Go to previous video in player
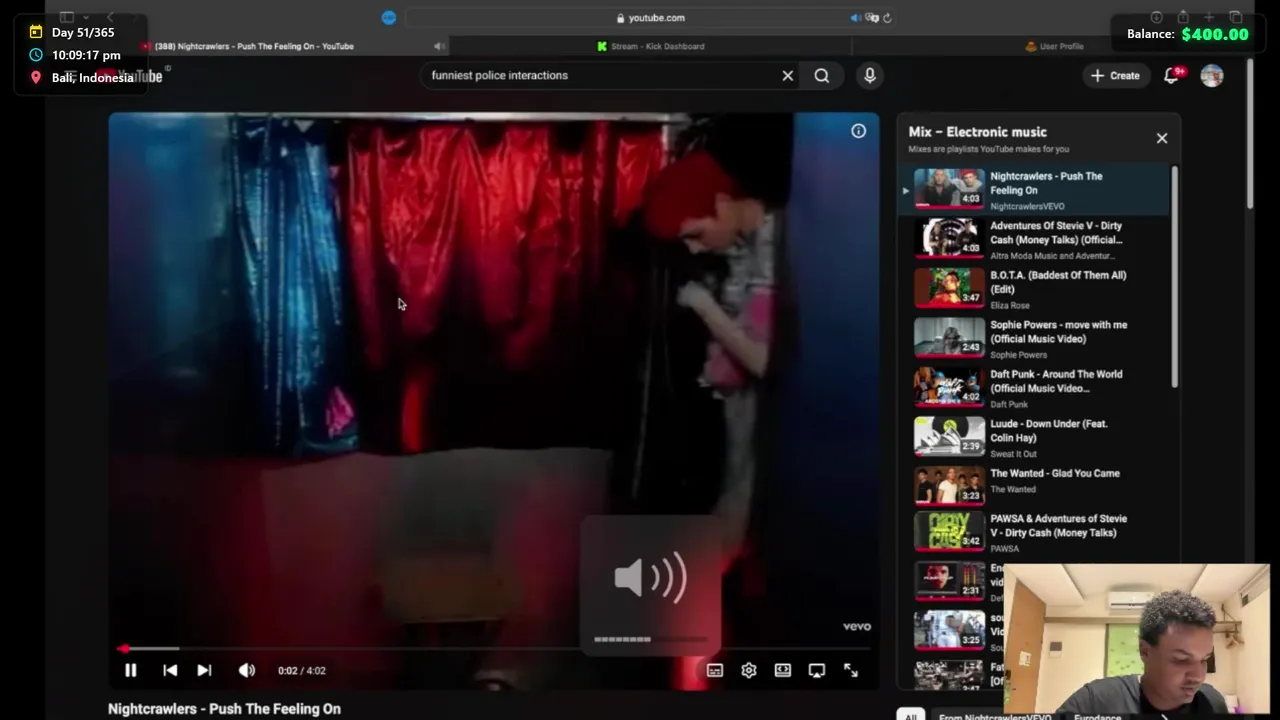Screen dimensions: 1280x720 tap(170, 671)
